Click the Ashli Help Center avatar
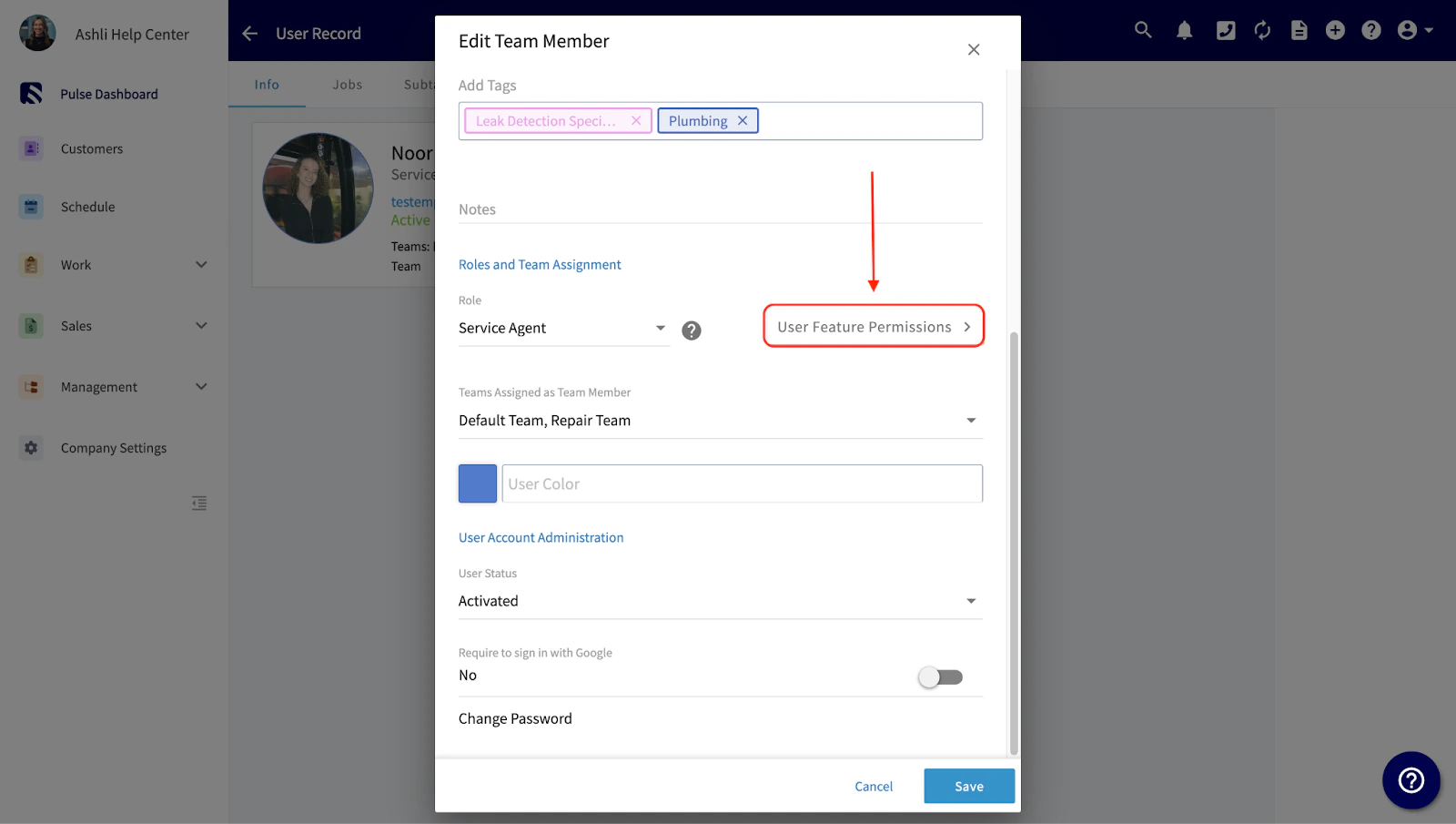The image size is (1456, 824). [37, 34]
